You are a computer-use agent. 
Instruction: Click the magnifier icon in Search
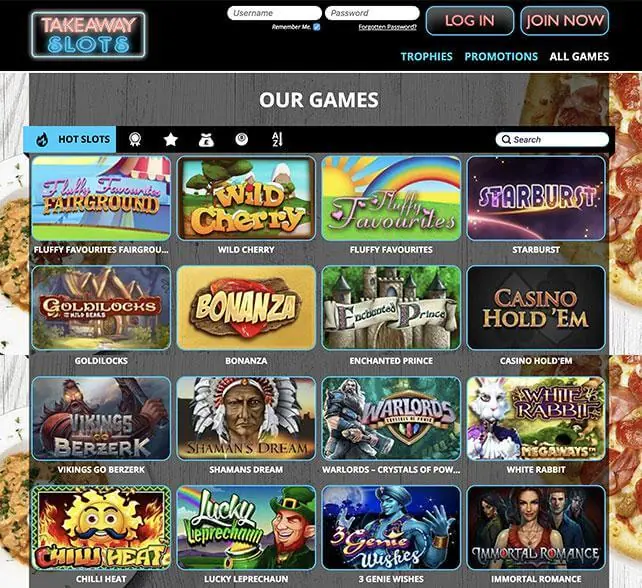[x=506, y=140]
